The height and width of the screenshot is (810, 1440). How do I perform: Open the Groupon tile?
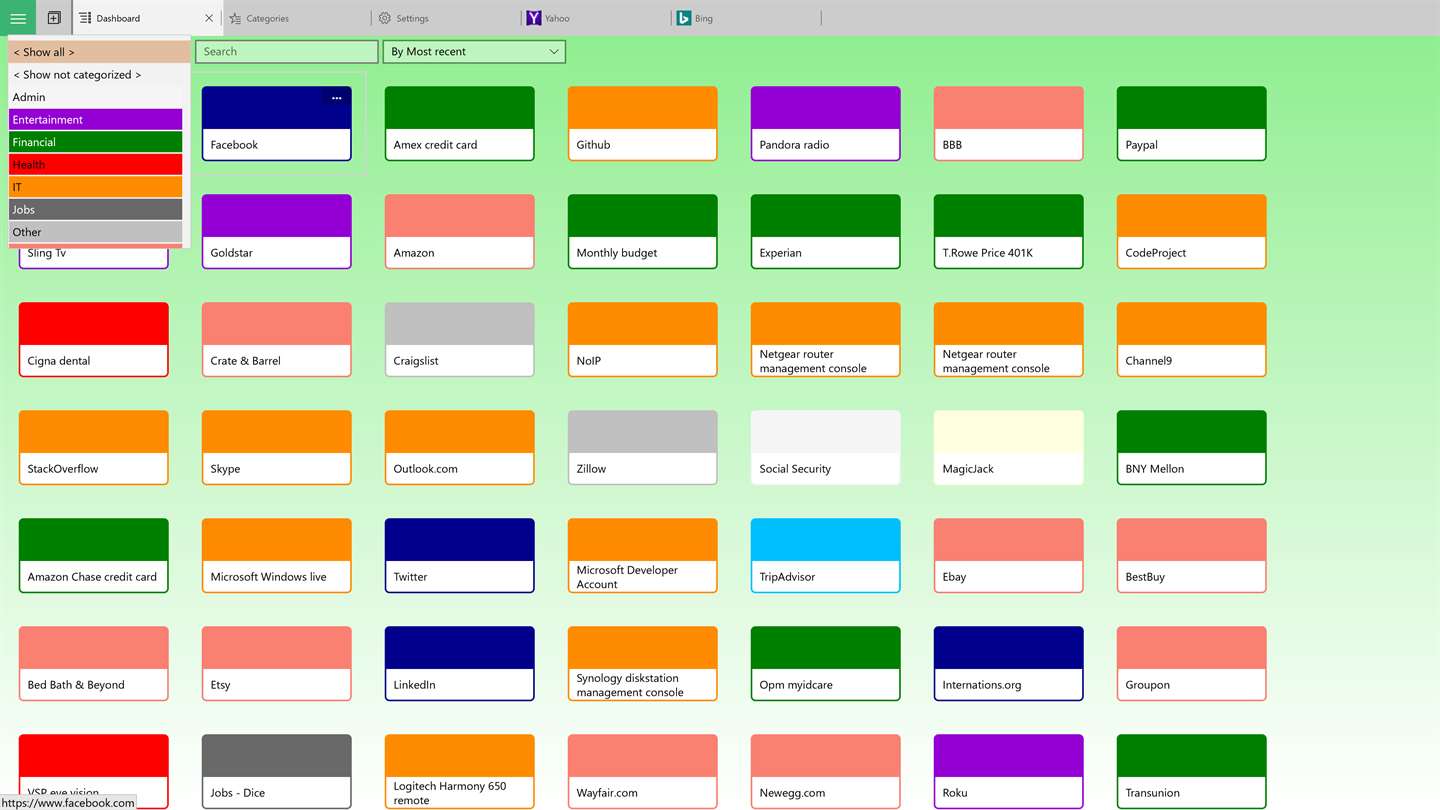pyautogui.click(x=1191, y=663)
